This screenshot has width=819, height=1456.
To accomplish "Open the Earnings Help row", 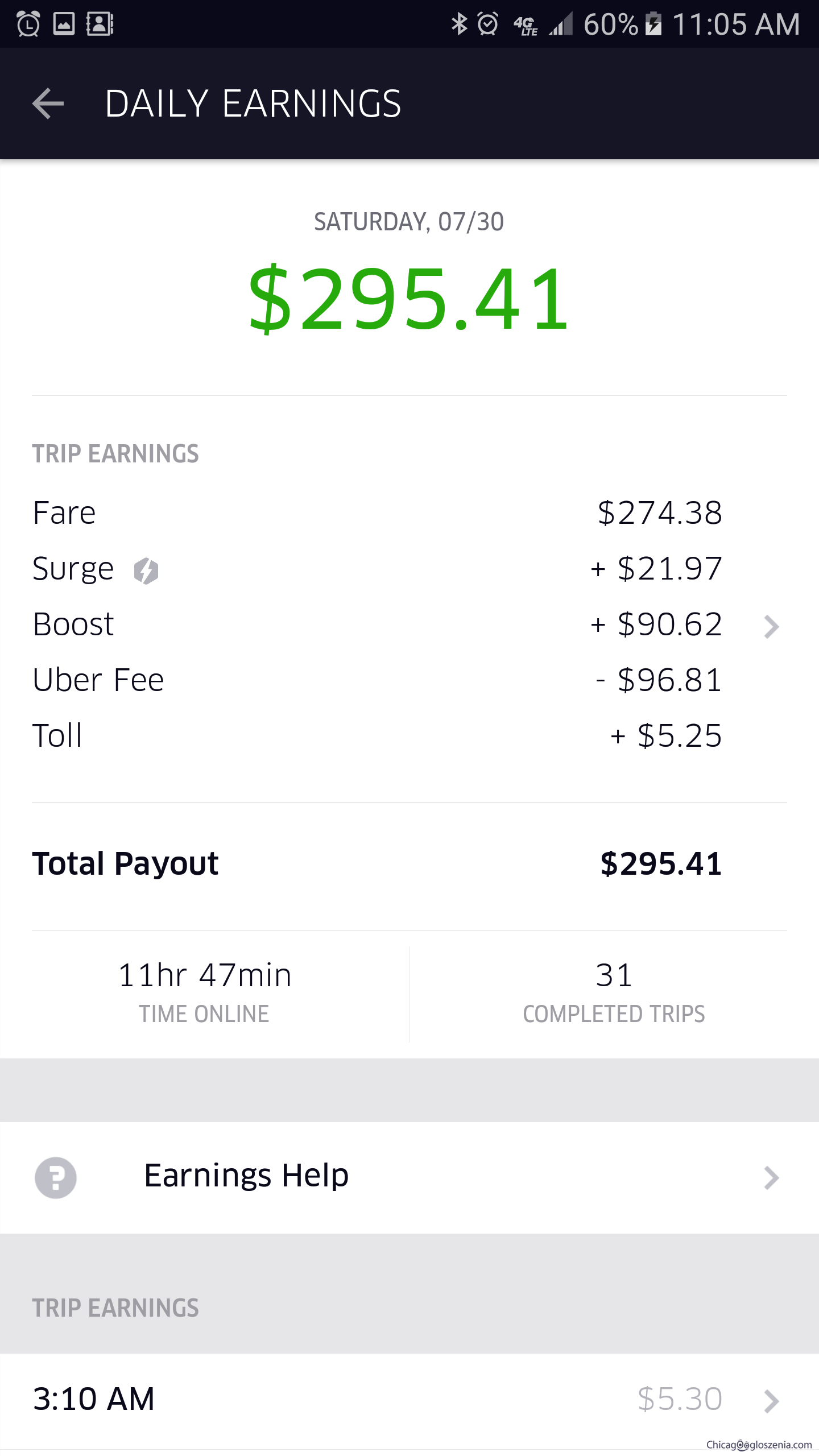I will coord(246,1176).
